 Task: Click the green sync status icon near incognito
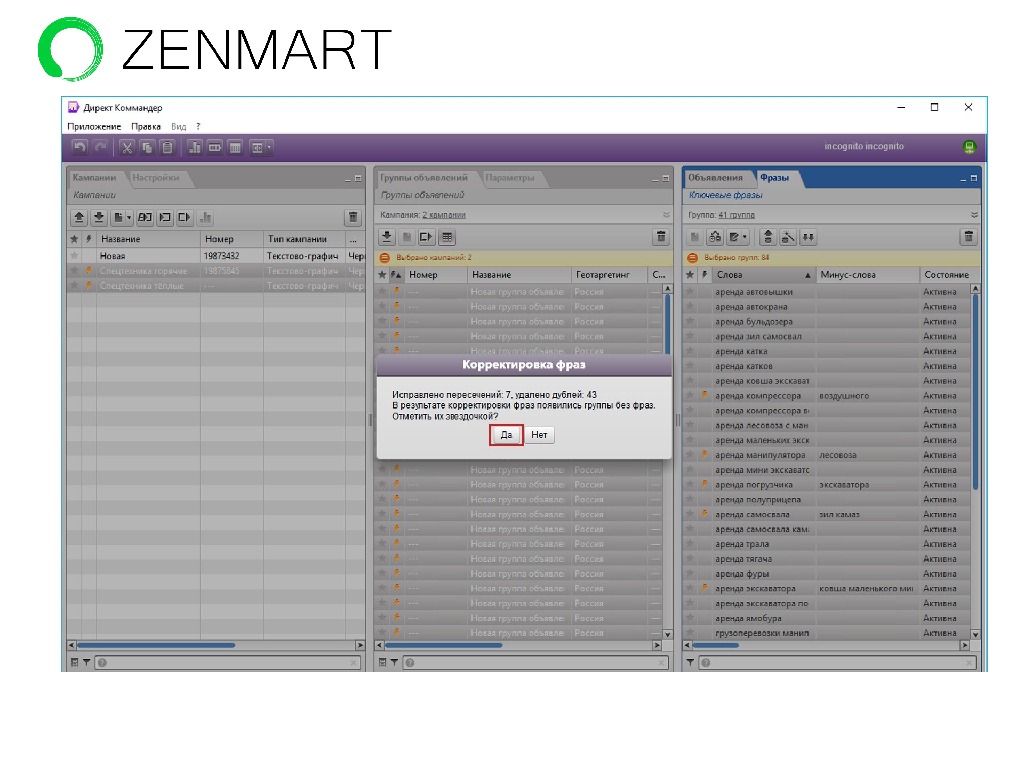[x=969, y=147]
